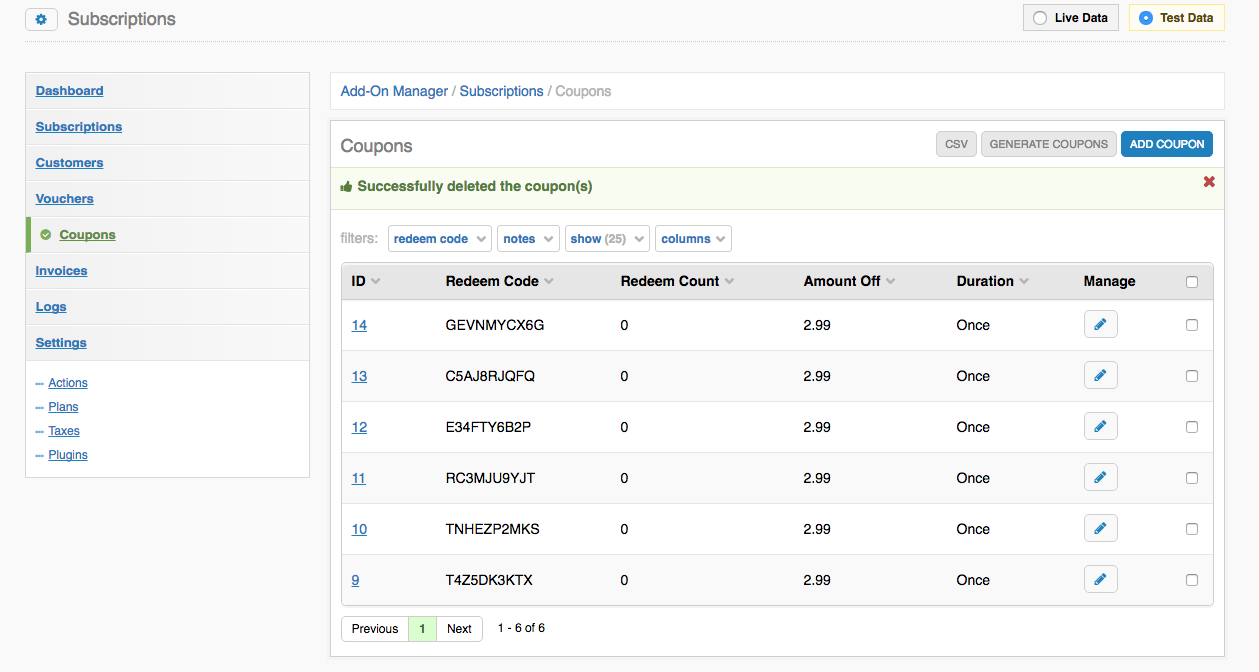
Task: Click redeem code text GEVNMYCX6G
Action: point(495,325)
